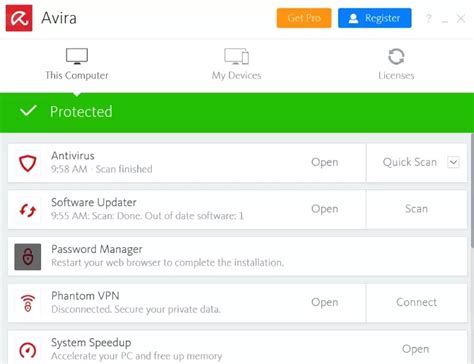The image size is (474, 364).
Task: Open help via the question mark icon
Action: pos(429,18)
